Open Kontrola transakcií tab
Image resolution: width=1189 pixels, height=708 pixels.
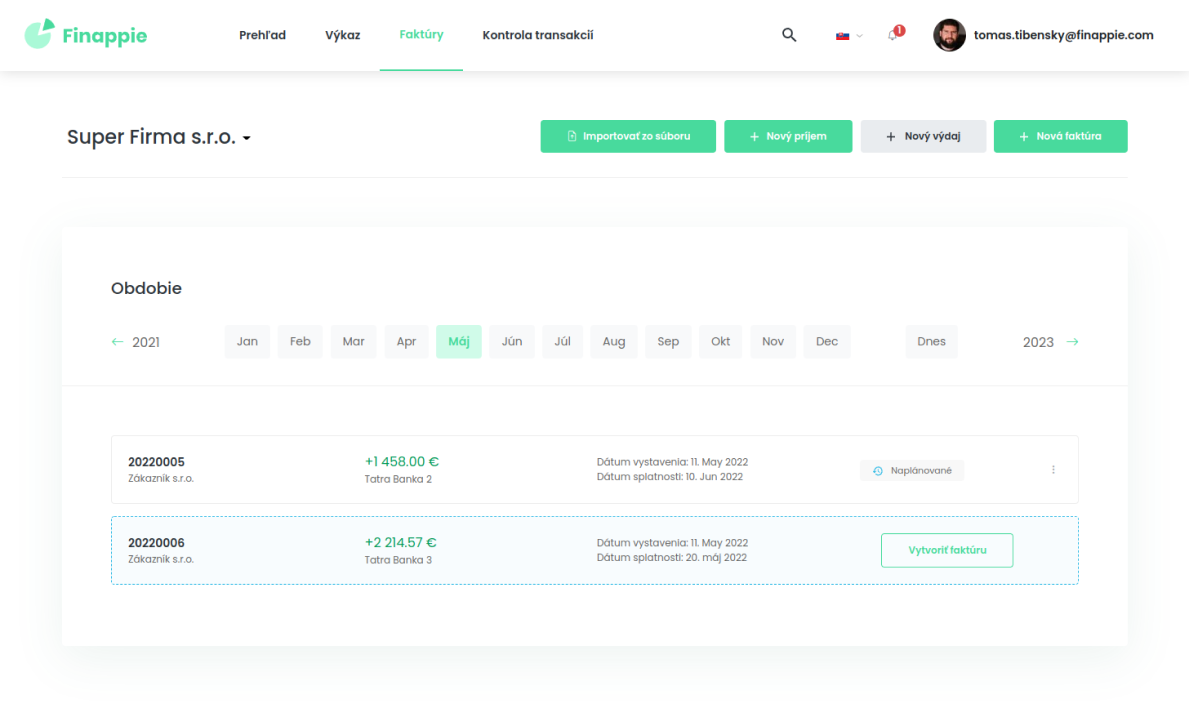click(538, 35)
